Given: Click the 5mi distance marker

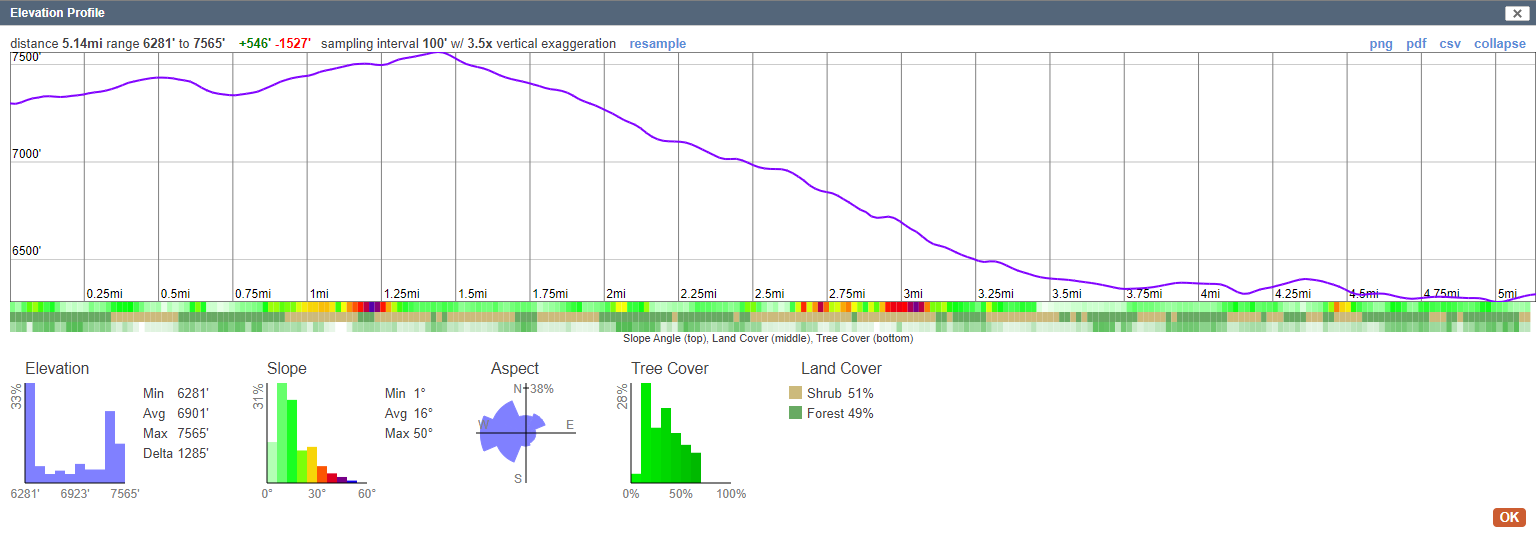Looking at the screenshot, I should click(1508, 294).
